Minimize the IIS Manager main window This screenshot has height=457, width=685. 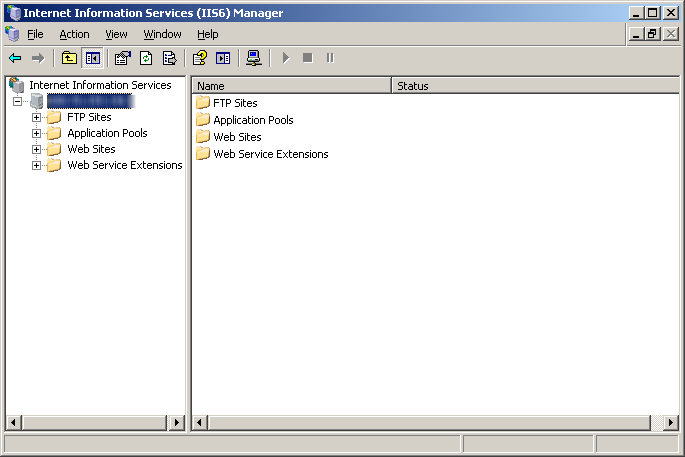(x=637, y=13)
